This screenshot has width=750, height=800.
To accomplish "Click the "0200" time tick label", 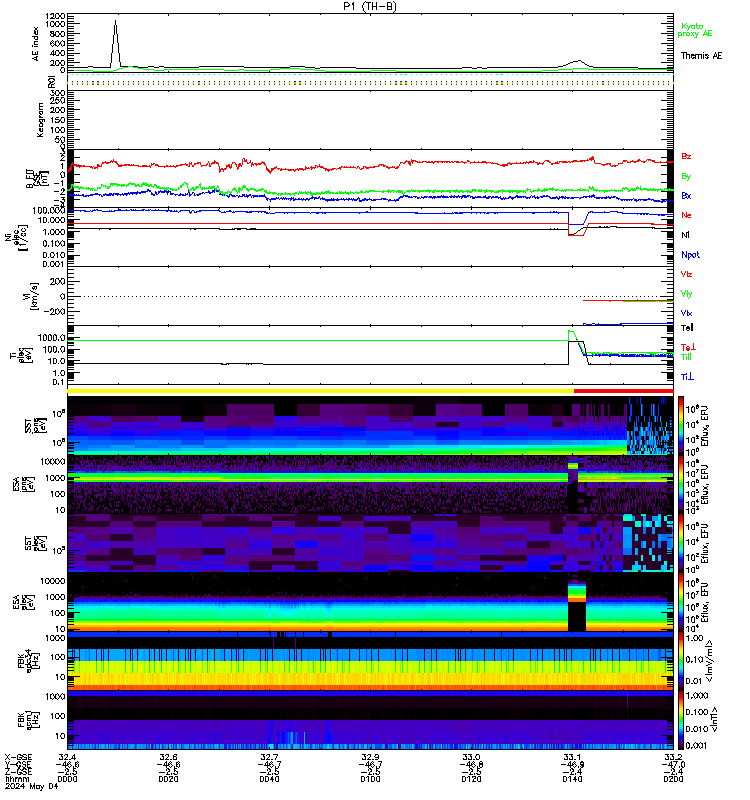I will (673, 779).
